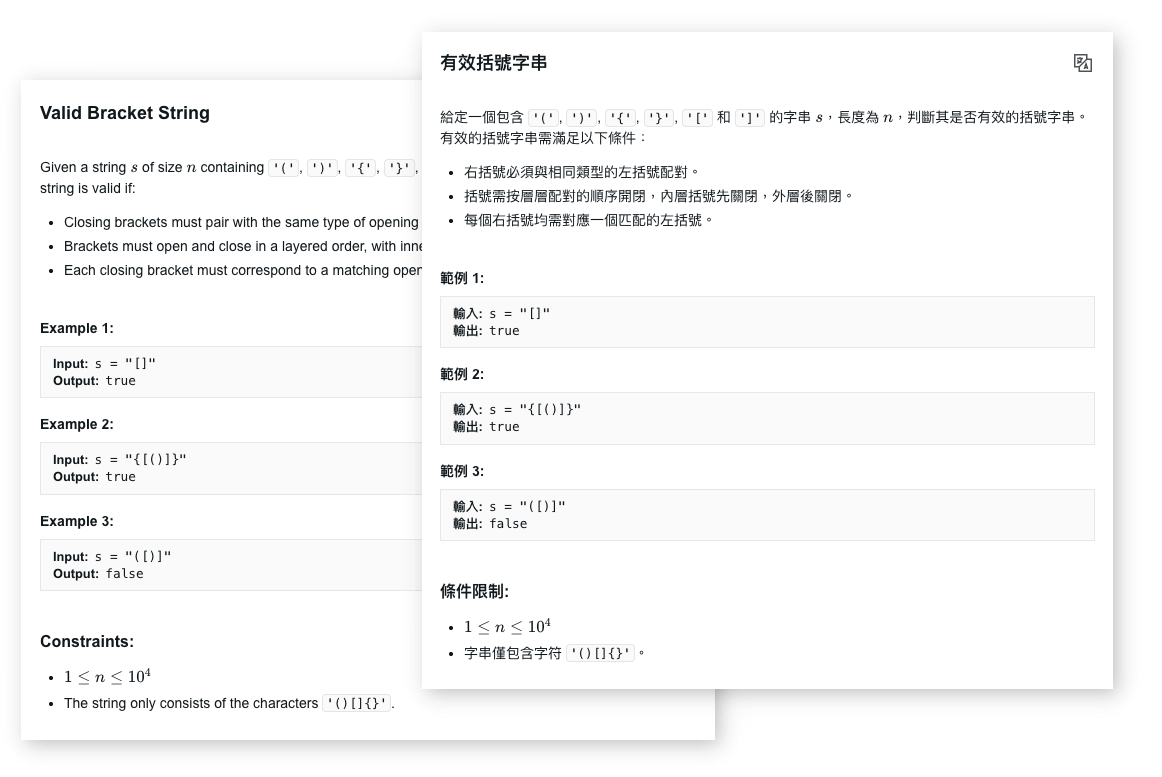
Task: Click the 範例 3 input output block
Action: (767, 514)
